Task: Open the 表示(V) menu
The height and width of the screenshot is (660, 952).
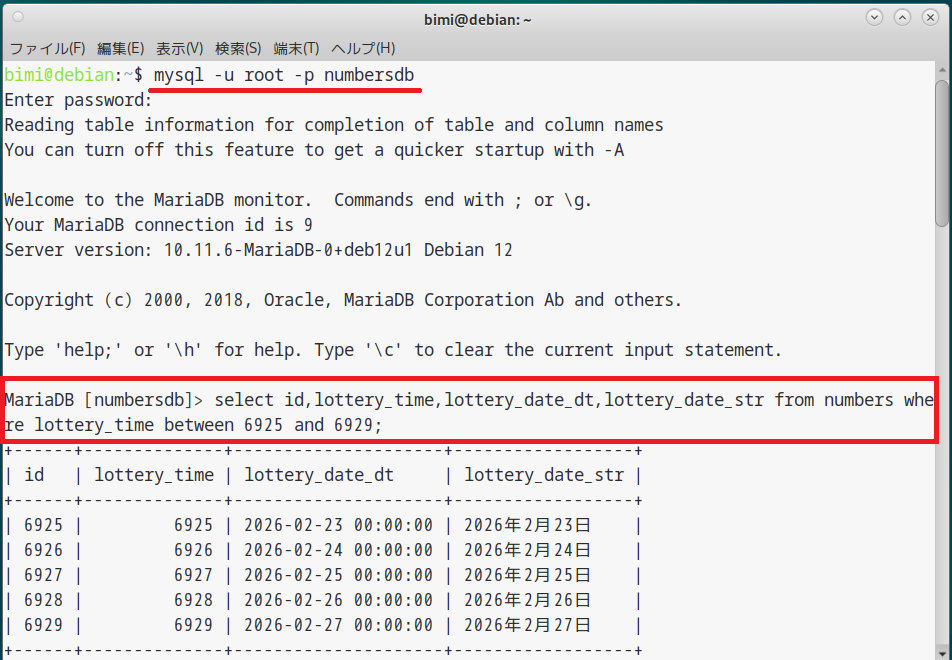Action: [x=180, y=48]
